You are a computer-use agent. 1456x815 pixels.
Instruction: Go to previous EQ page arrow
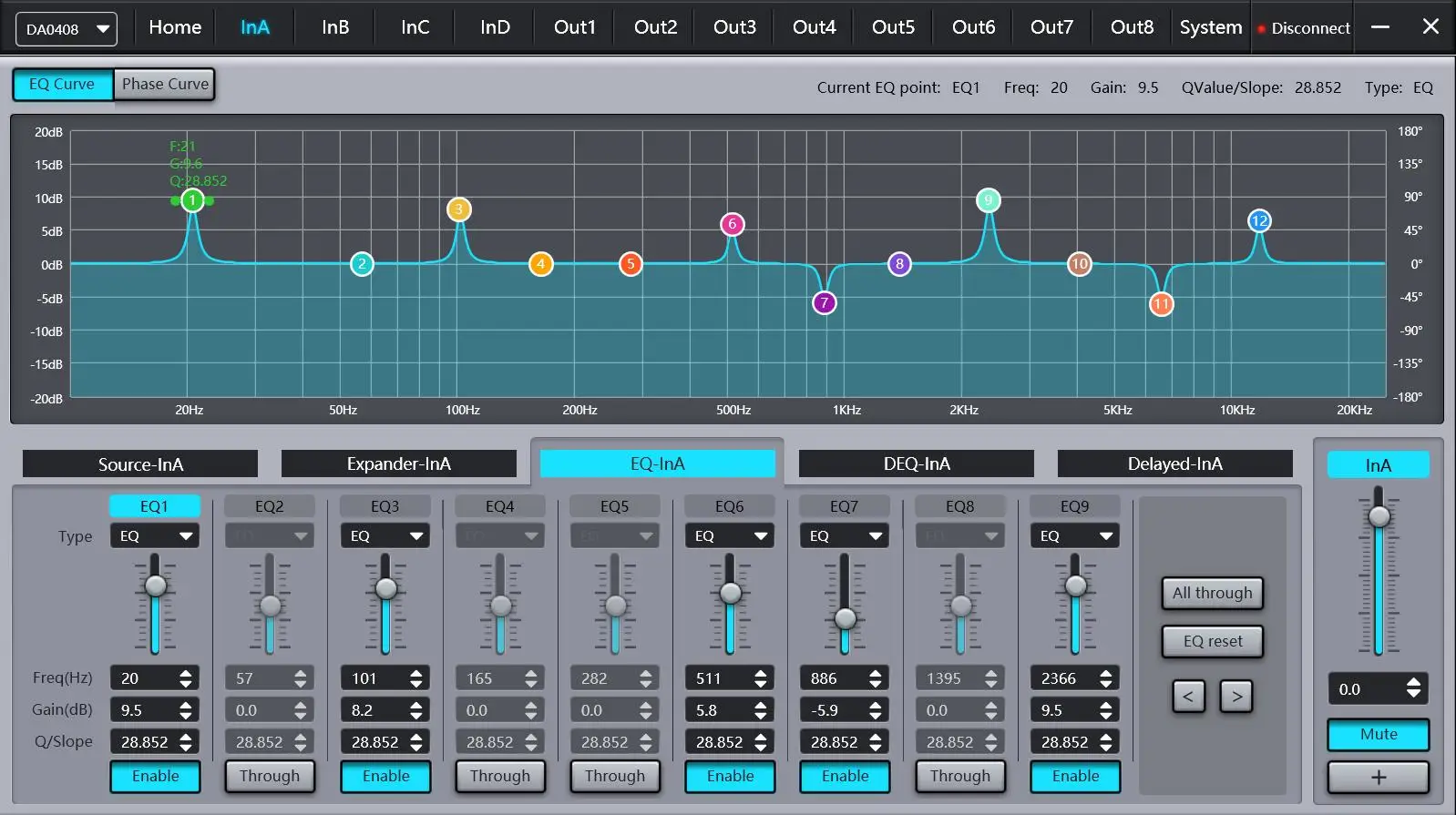1188,697
